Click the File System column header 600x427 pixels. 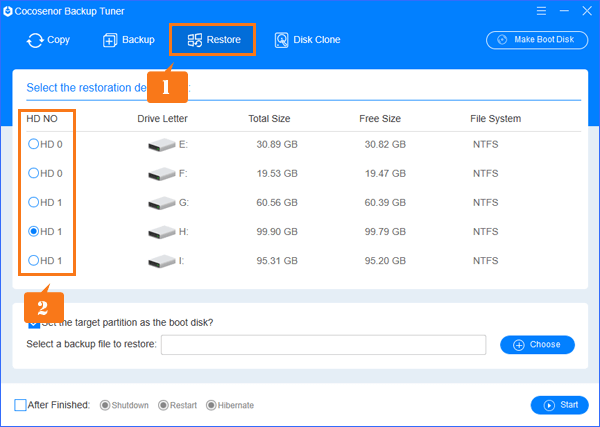click(x=496, y=119)
